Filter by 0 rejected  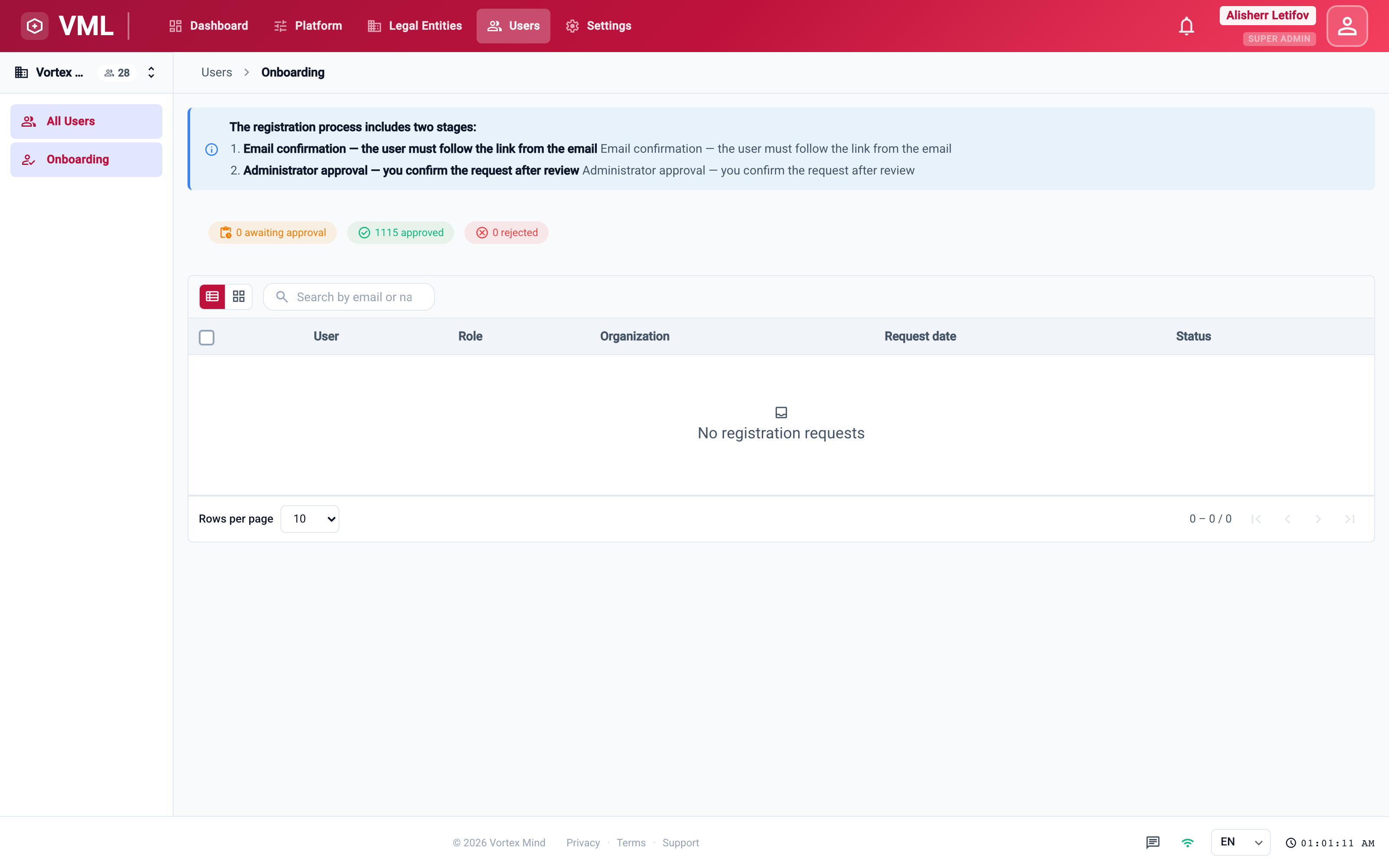click(x=506, y=233)
